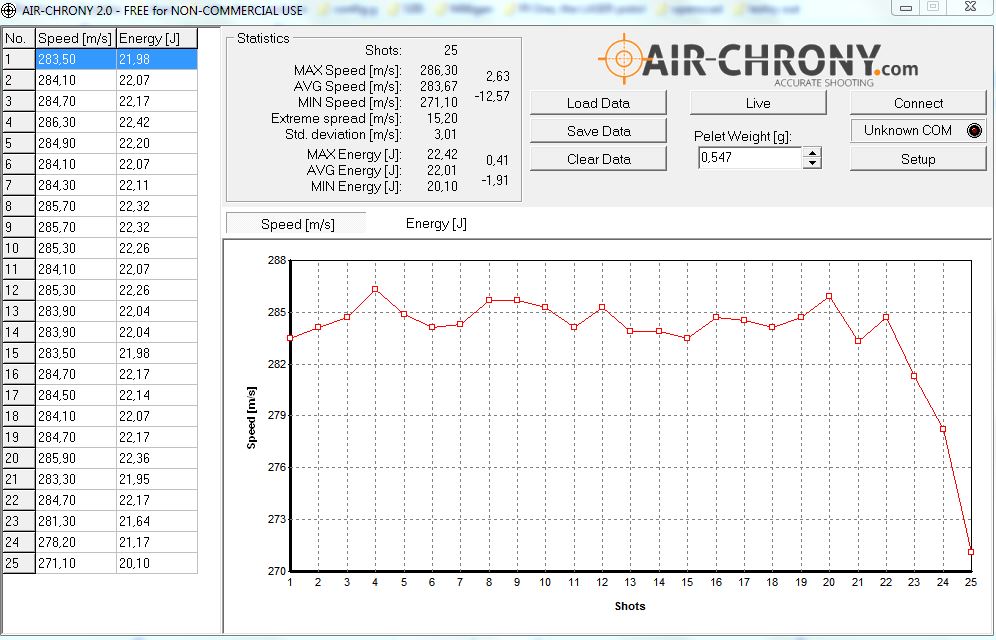Viewport: 996px width, 640px height.
Task: Select row 24 speed 278,20
Action: [x=76, y=542]
